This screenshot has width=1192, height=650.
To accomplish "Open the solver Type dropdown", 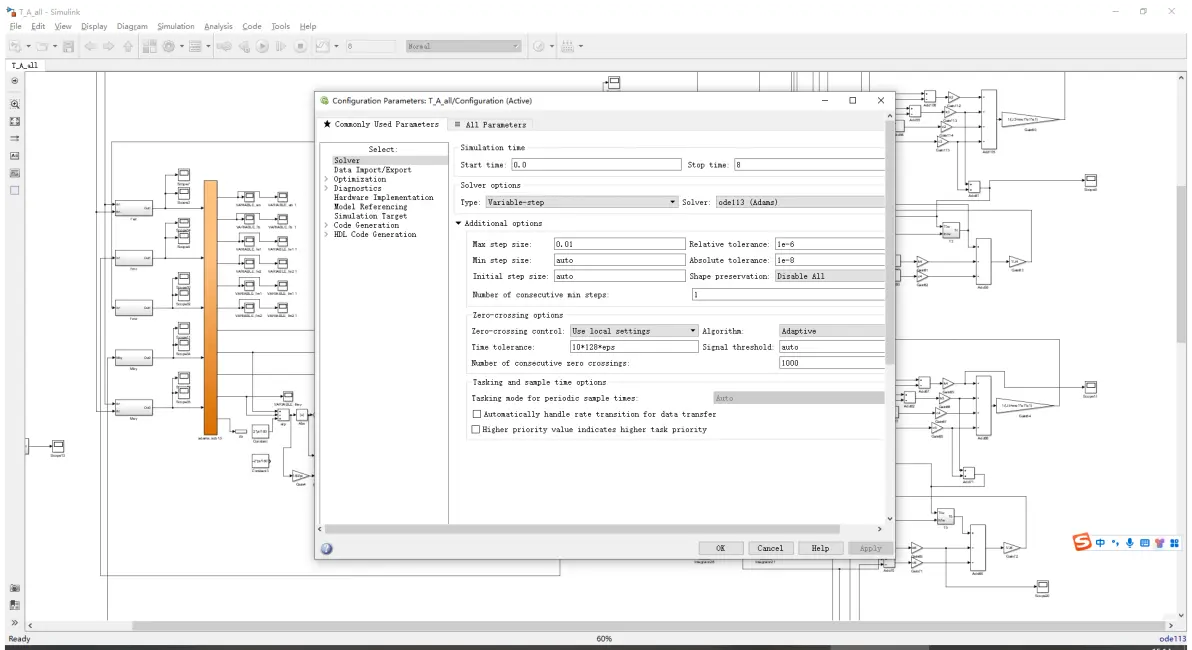I will pos(581,202).
